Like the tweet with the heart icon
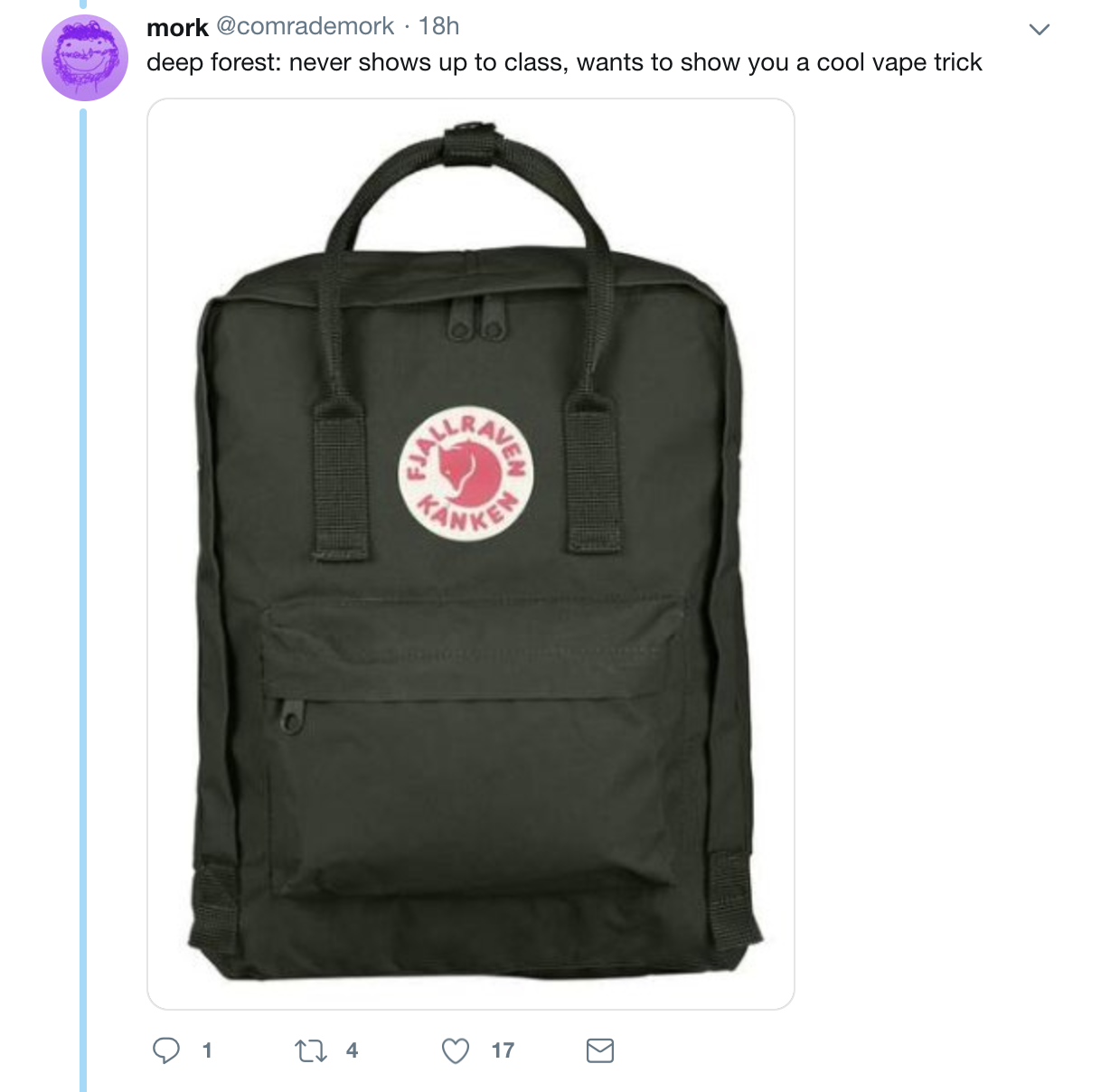 [456, 1050]
